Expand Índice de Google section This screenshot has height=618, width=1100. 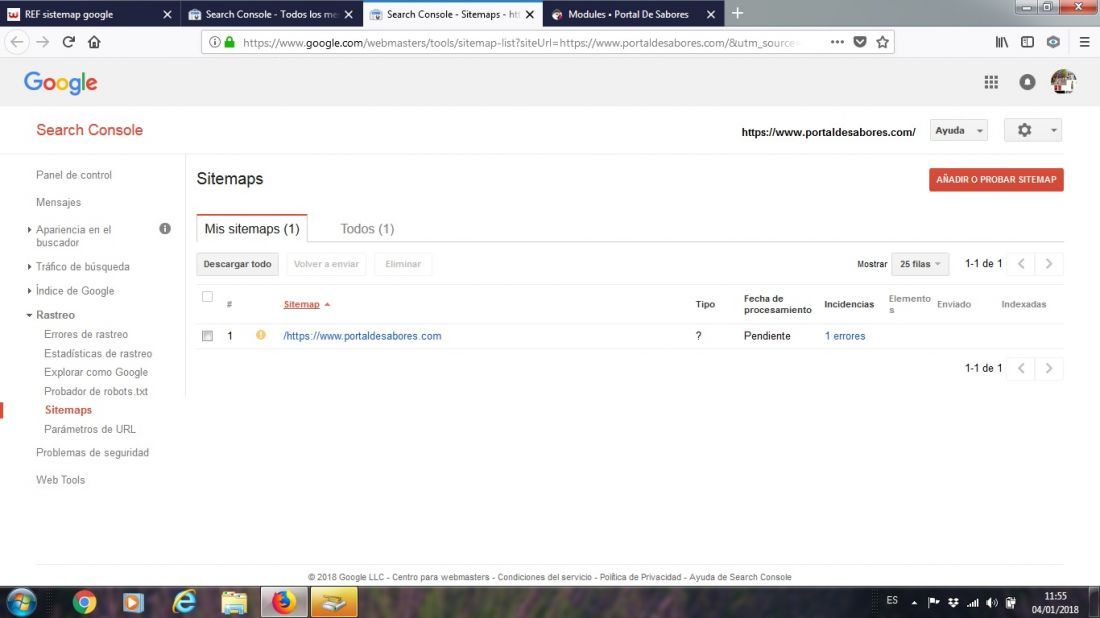[29, 290]
